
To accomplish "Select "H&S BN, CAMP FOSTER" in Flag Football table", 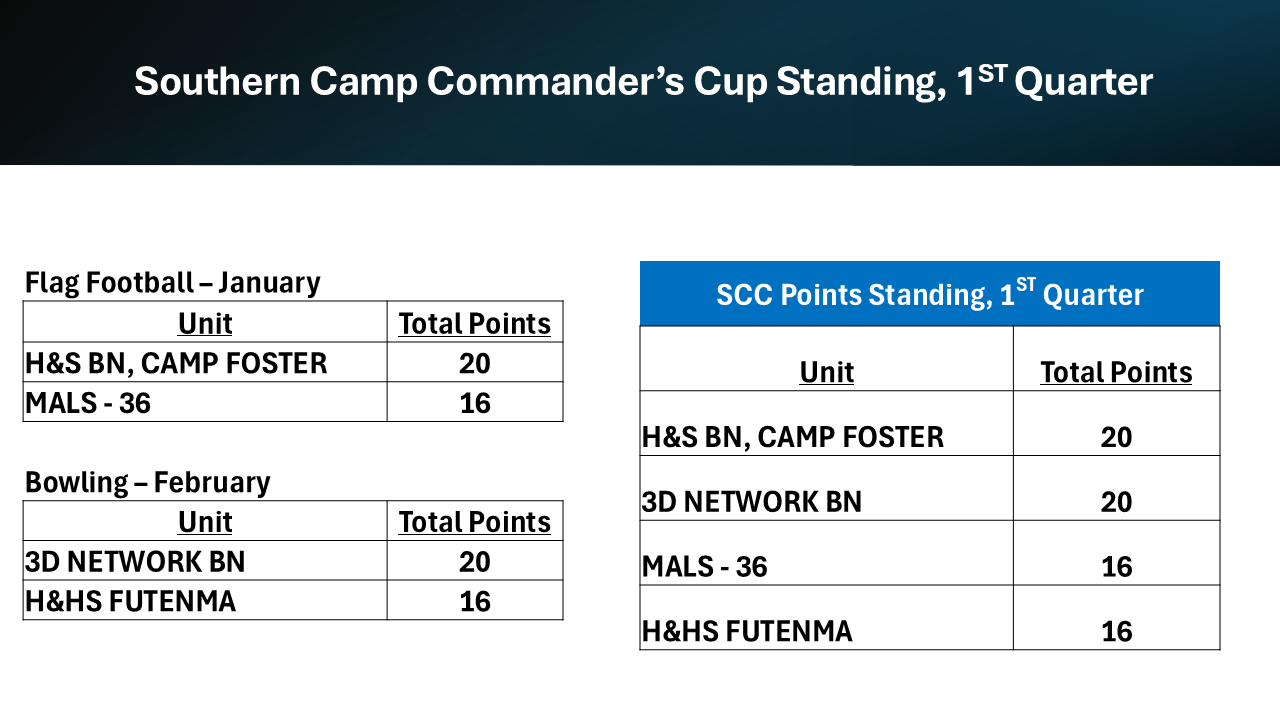I will pyautogui.click(x=176, y=363).
